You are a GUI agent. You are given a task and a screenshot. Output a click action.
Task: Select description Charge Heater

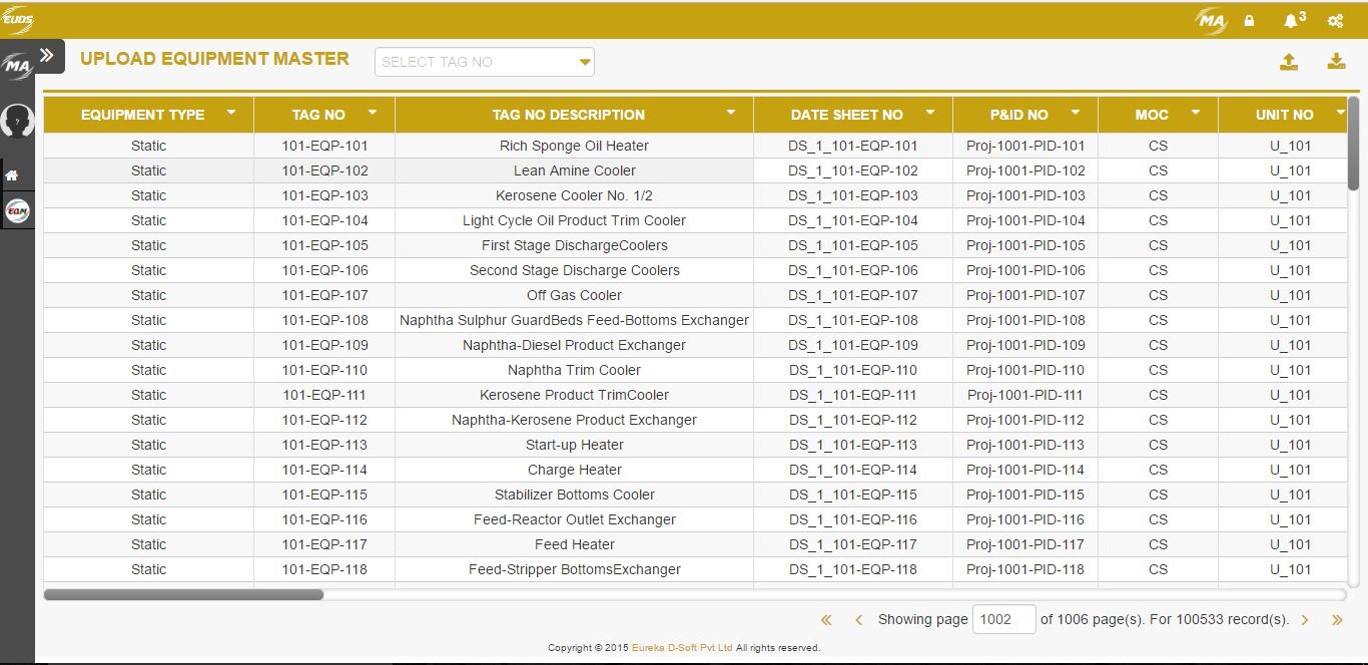click(x=575, y=470)
